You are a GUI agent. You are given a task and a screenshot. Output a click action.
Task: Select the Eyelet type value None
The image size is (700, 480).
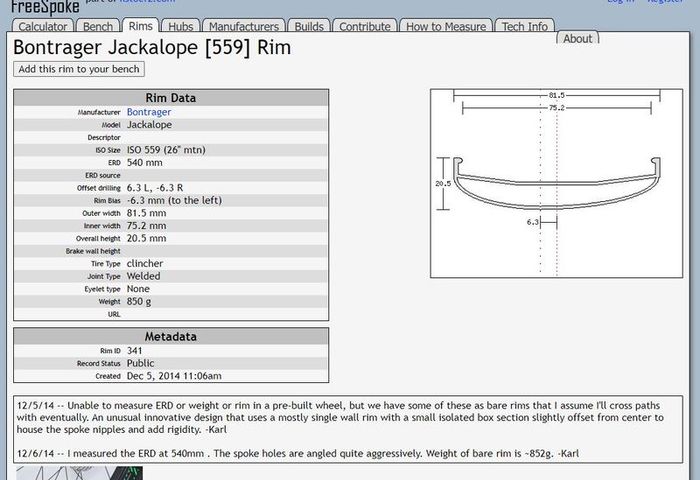click(138, 289)
